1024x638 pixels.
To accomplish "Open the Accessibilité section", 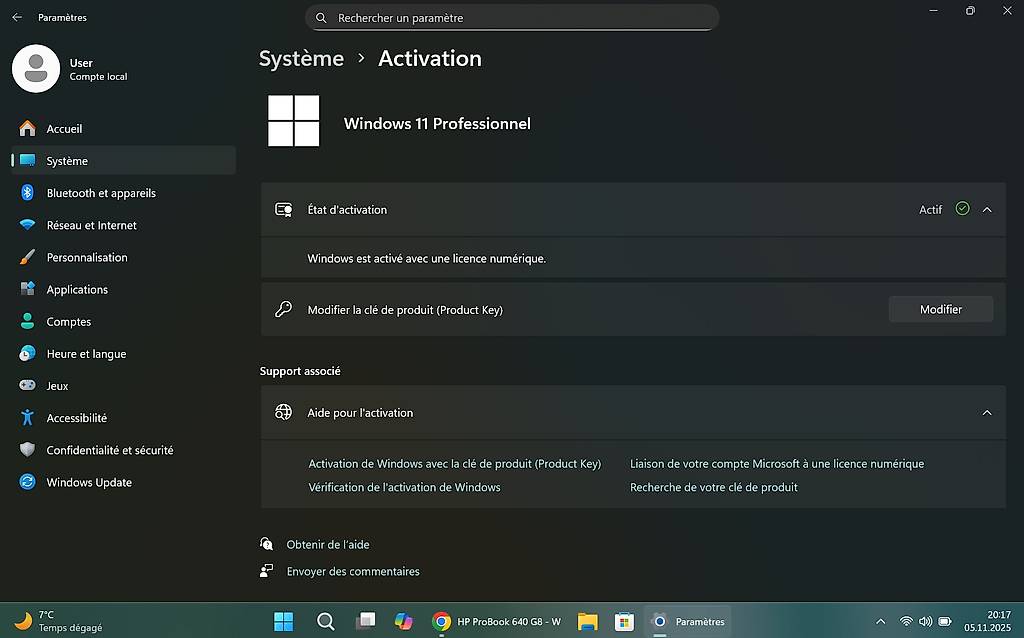I will pyautogui.click(x=76, y=418).
